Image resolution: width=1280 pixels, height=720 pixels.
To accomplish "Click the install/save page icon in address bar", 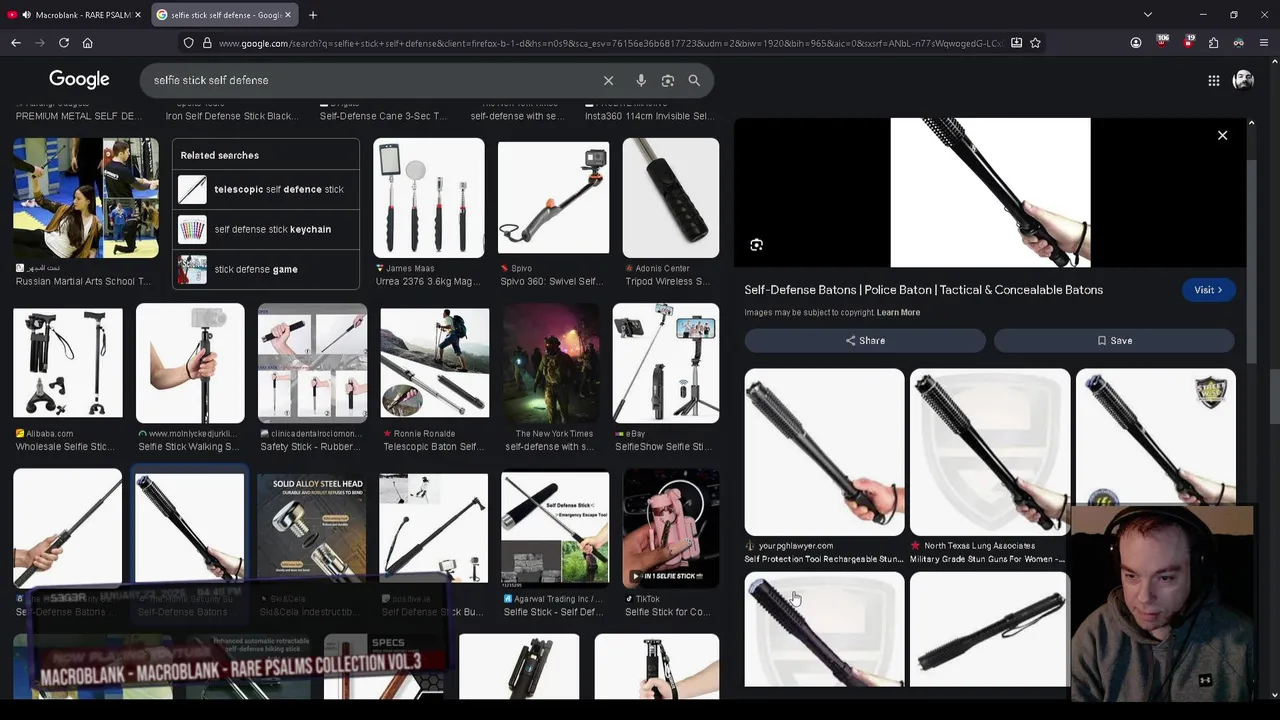I will click(1016, 43).
